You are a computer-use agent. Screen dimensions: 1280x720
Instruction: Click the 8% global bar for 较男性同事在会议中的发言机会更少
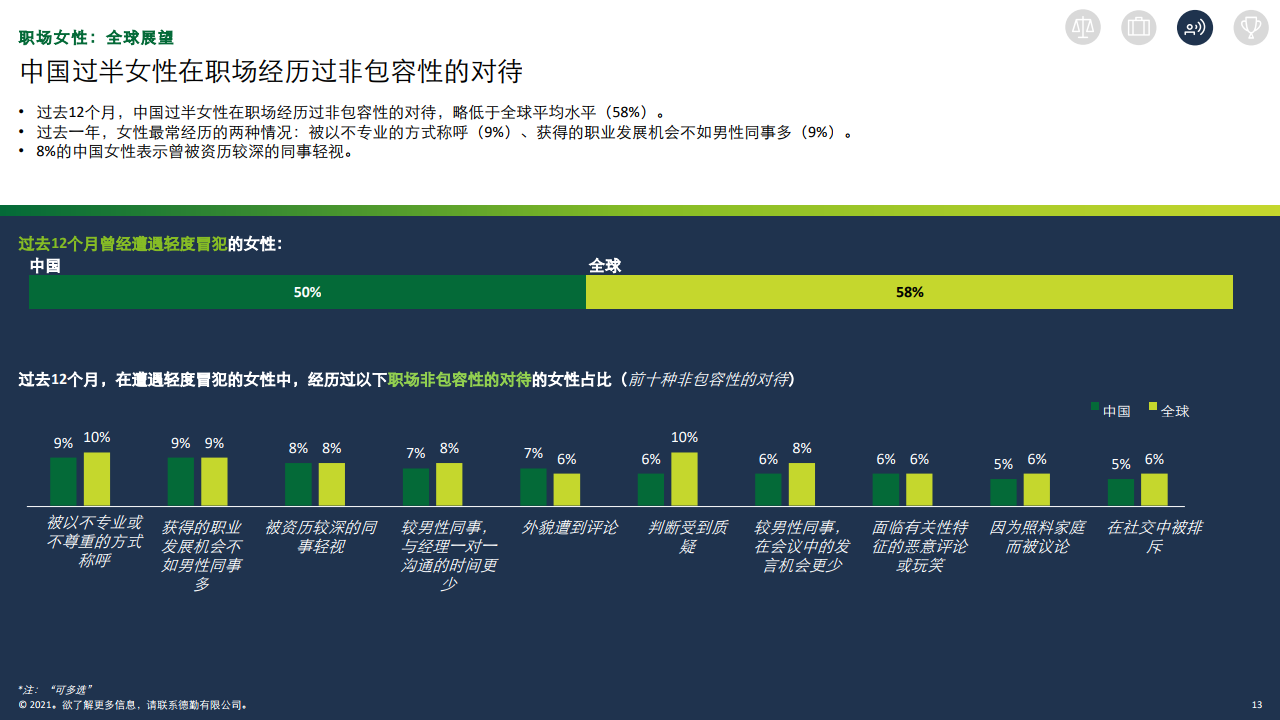pyautogui.click(x=802, y=484)
